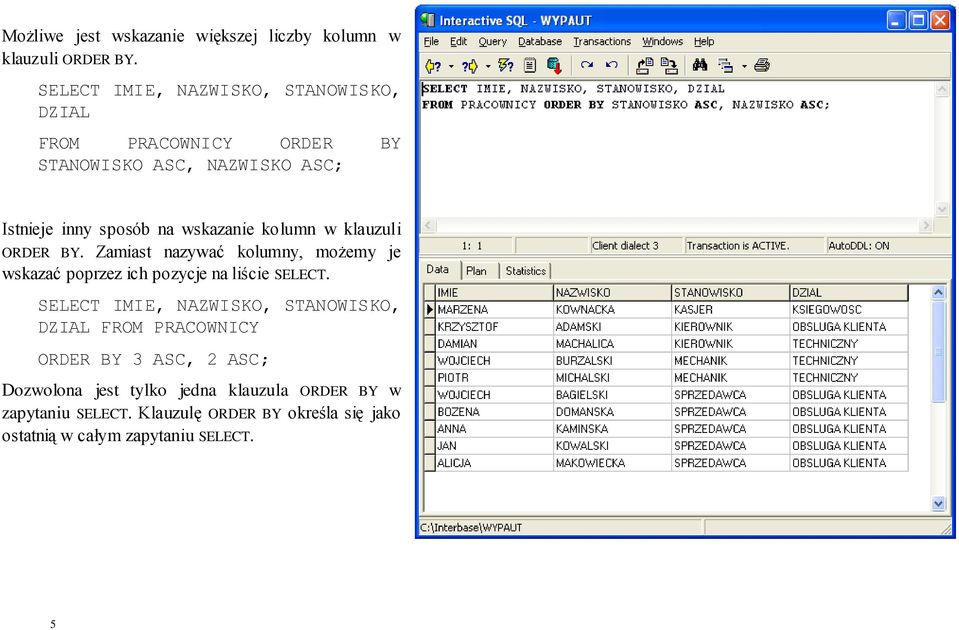959x630 pixels.
Task: Click the DZIAL column header
Action: (x=849, y=293)
